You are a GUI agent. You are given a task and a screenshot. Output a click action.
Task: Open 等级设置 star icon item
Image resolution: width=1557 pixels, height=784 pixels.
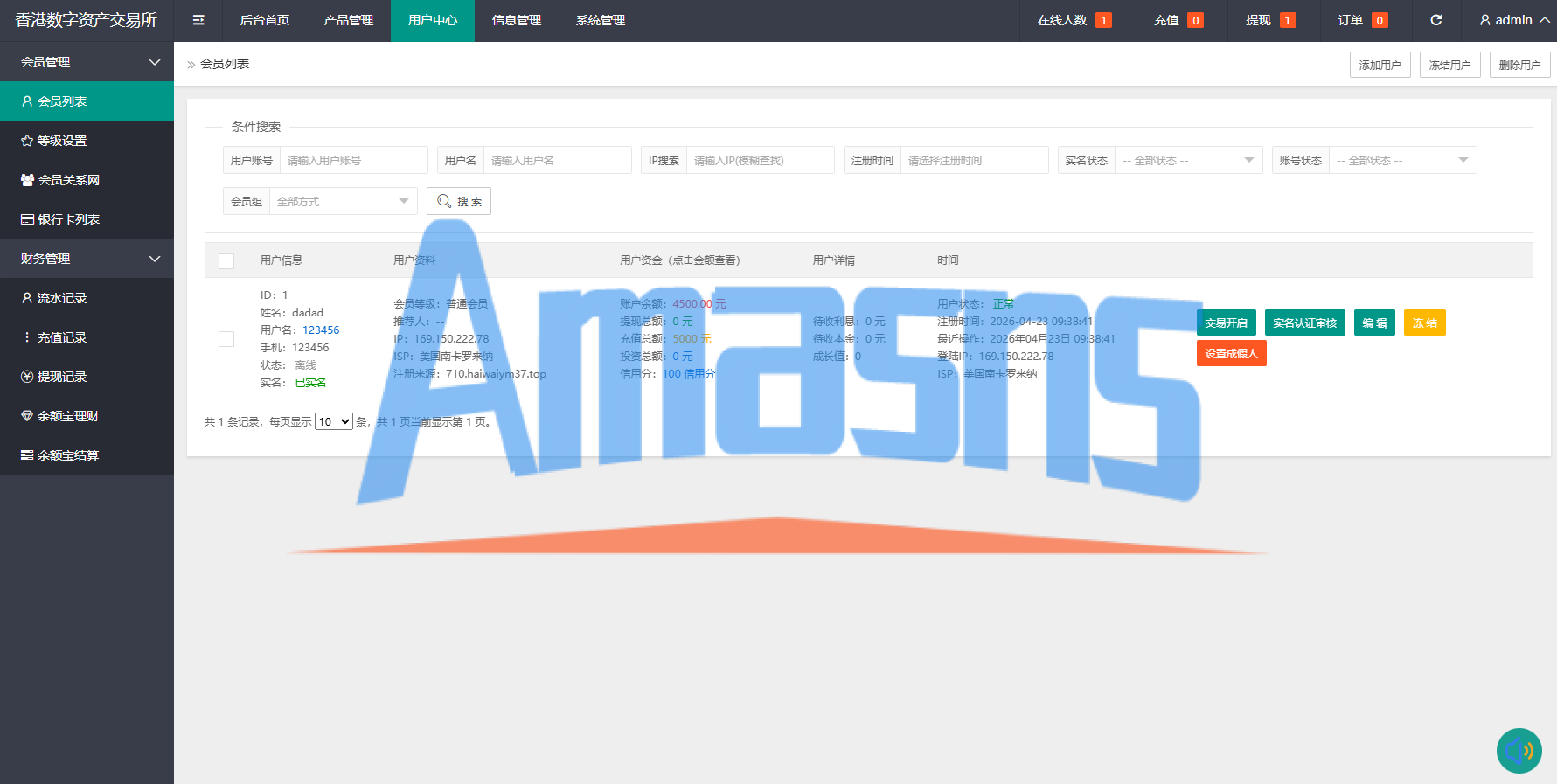click(x=87, y=141)
